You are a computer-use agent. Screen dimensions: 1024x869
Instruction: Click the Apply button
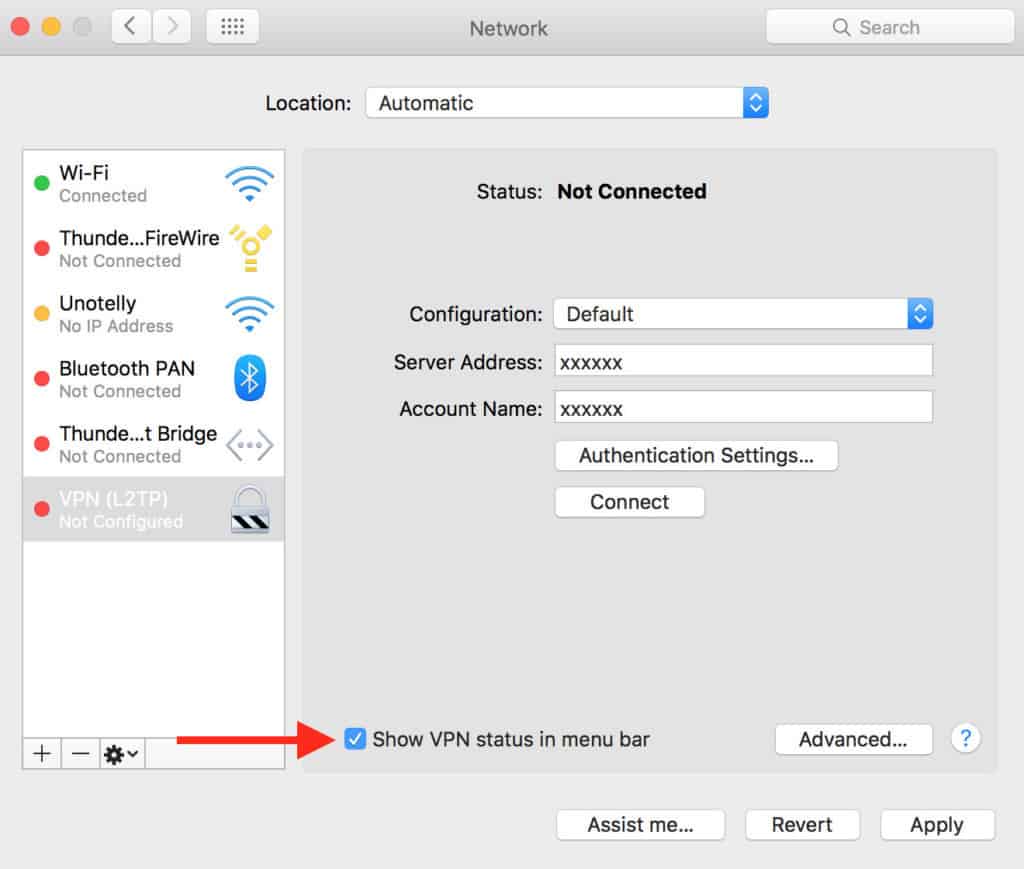click(x=936, y=825)
